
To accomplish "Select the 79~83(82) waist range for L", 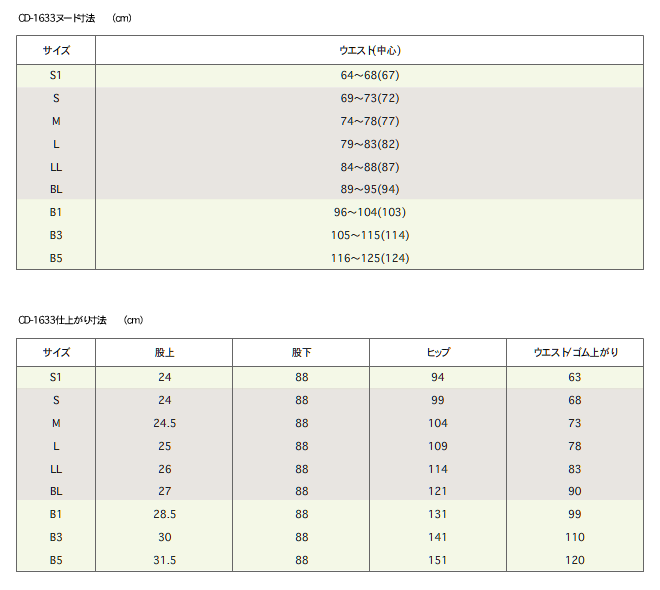I will 370,144.
